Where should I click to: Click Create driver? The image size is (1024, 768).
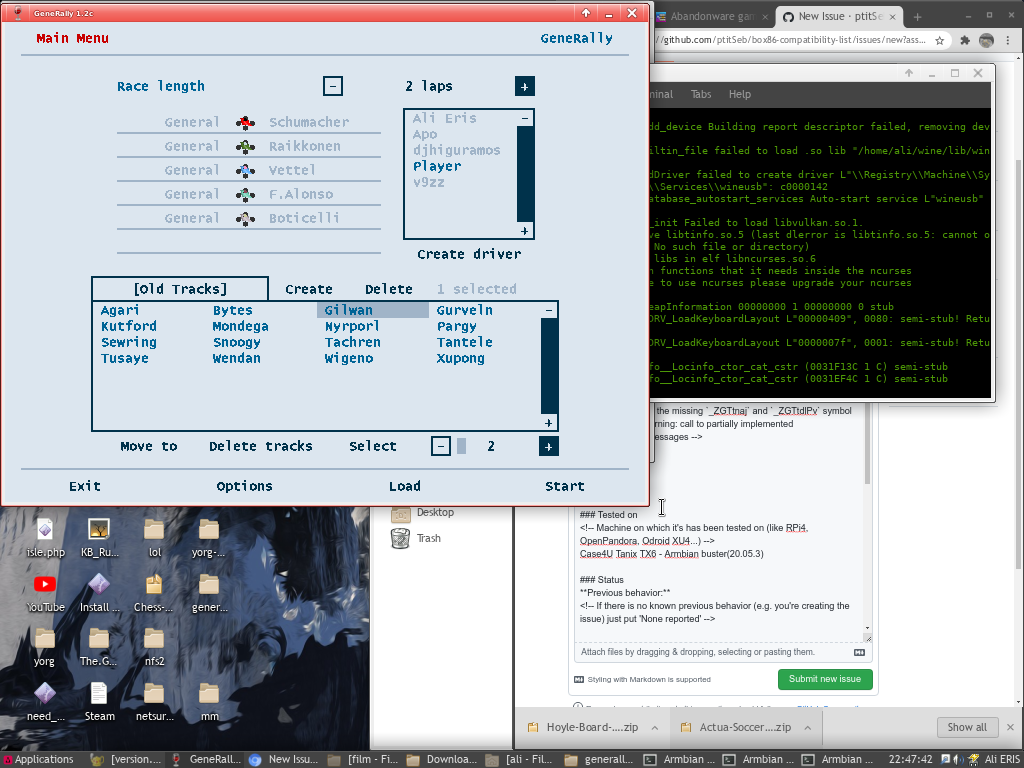[x=468, y=254]
